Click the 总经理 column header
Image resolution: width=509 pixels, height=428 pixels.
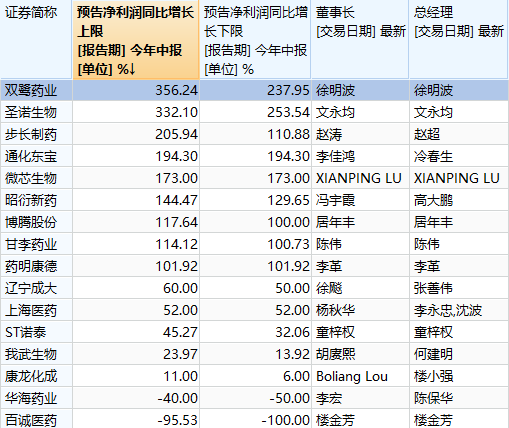(459, 39)
